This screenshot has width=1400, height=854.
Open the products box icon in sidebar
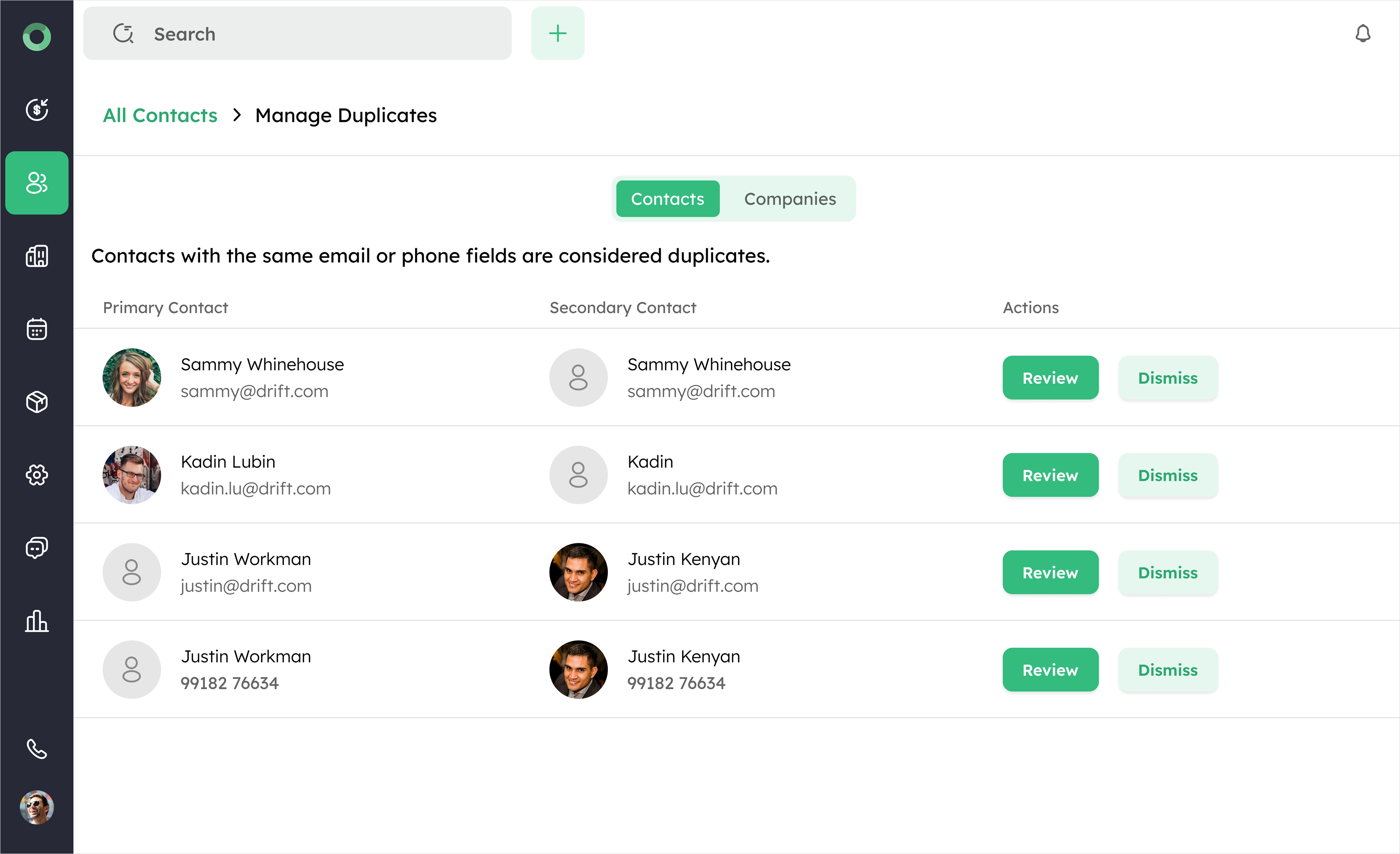[37, 402]
